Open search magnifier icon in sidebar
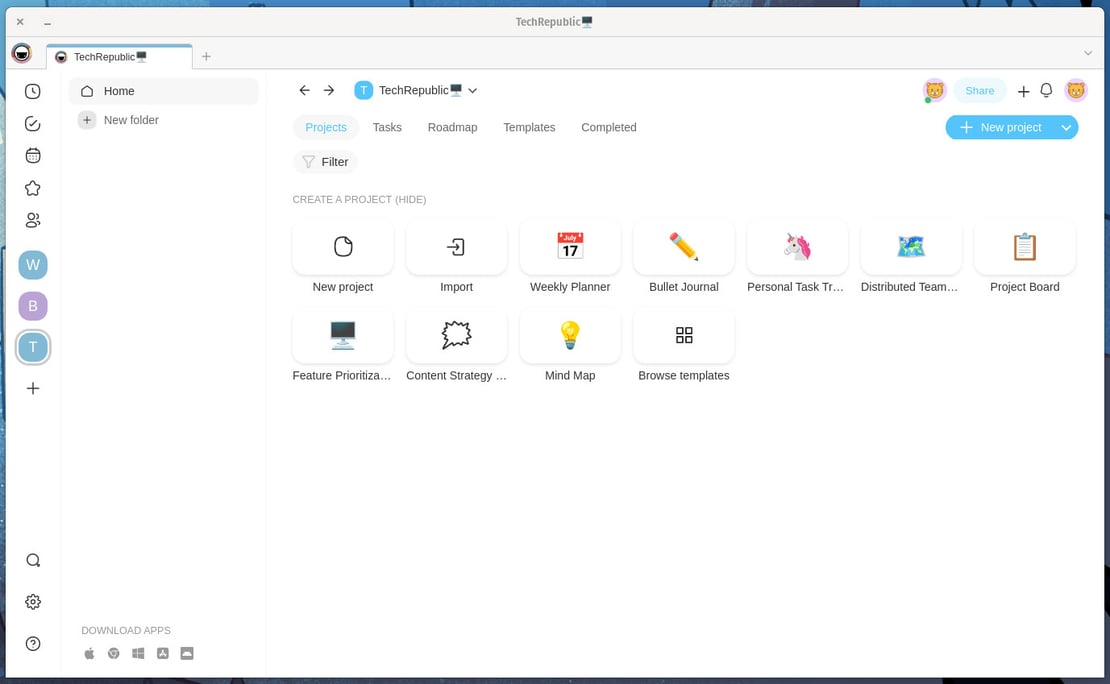Image resolution: width=1110 pixels, height=684 pixels. 33,561
